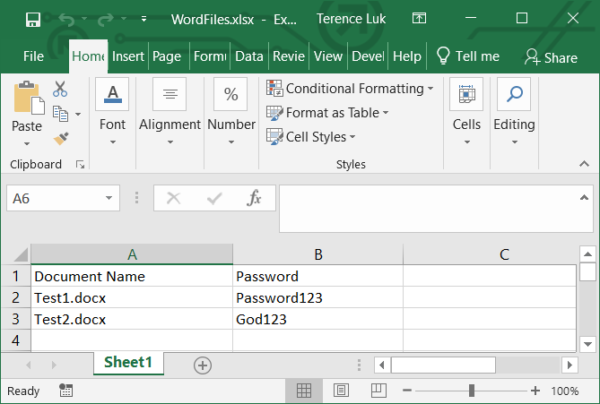600x404 pixels.
Task: Select column A header
Action: [x=132, y=254]
